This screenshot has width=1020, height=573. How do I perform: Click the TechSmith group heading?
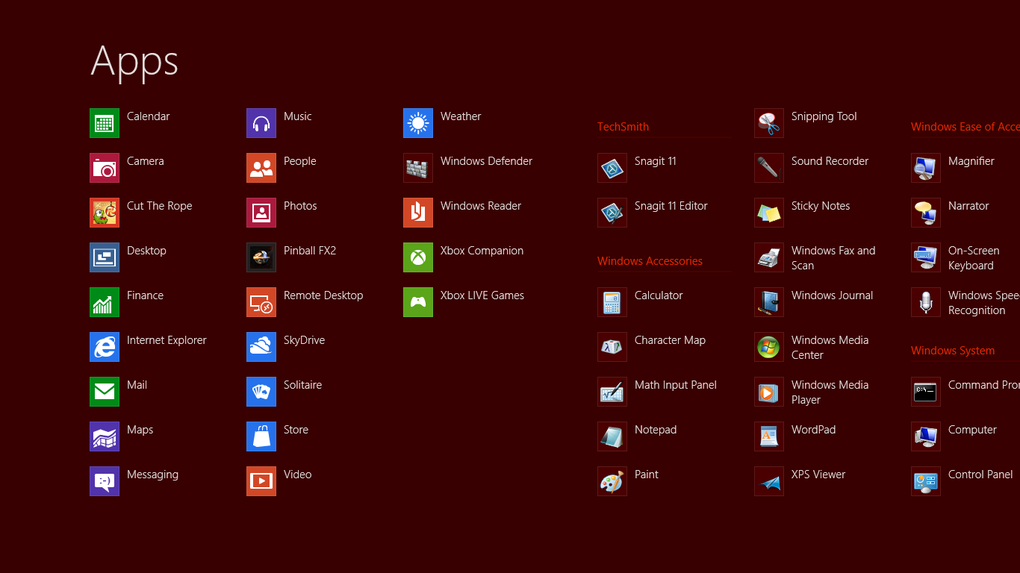coord(623,127)
